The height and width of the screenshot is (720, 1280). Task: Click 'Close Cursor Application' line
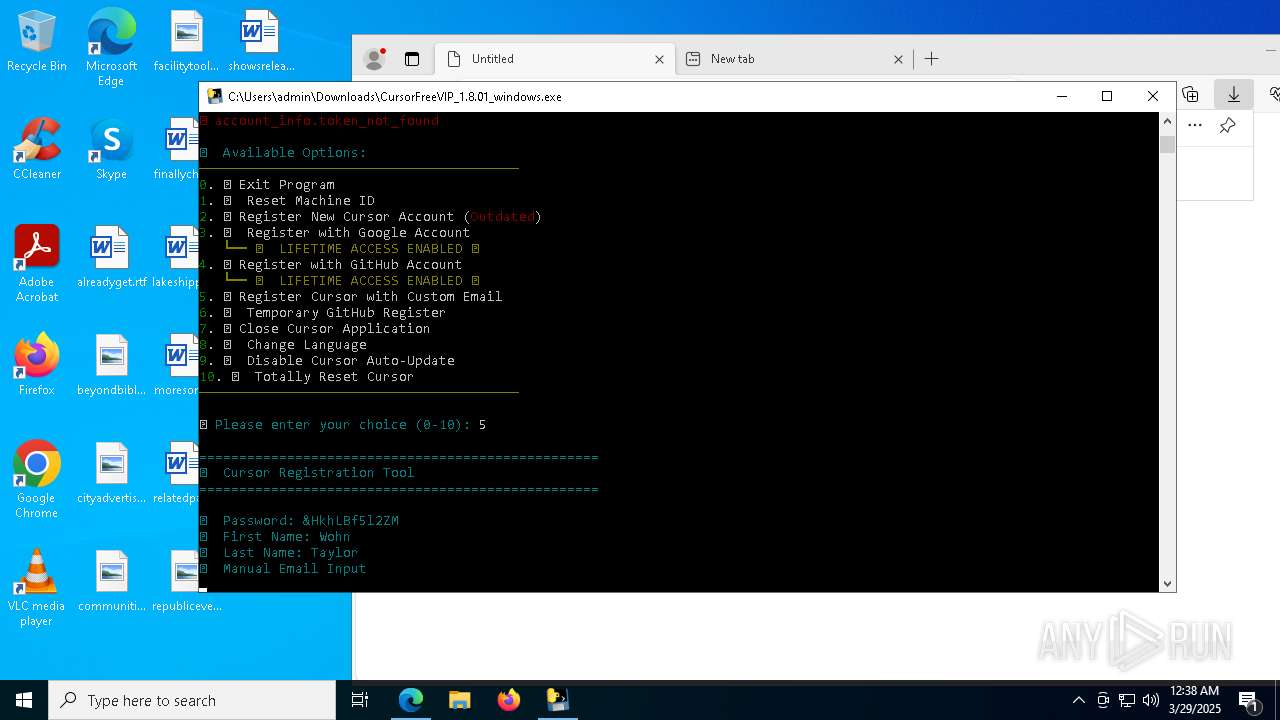pos(315,329)
